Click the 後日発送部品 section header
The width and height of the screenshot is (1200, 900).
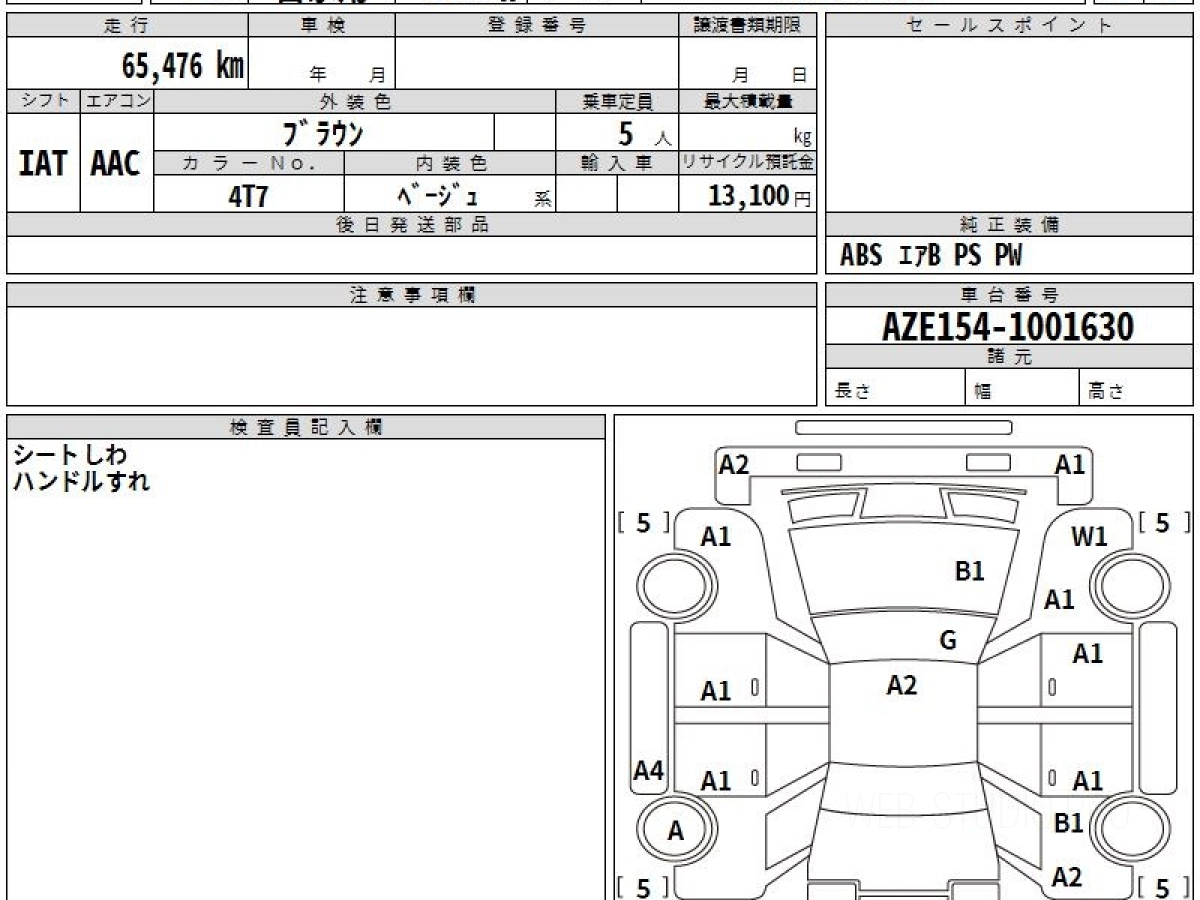412,225
